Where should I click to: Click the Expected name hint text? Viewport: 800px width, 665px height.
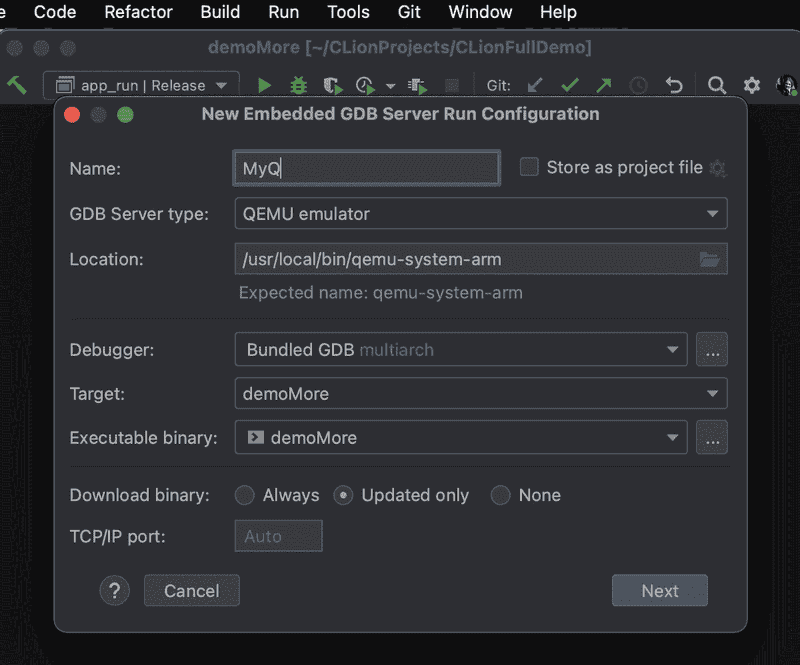[x=381, y=293]
